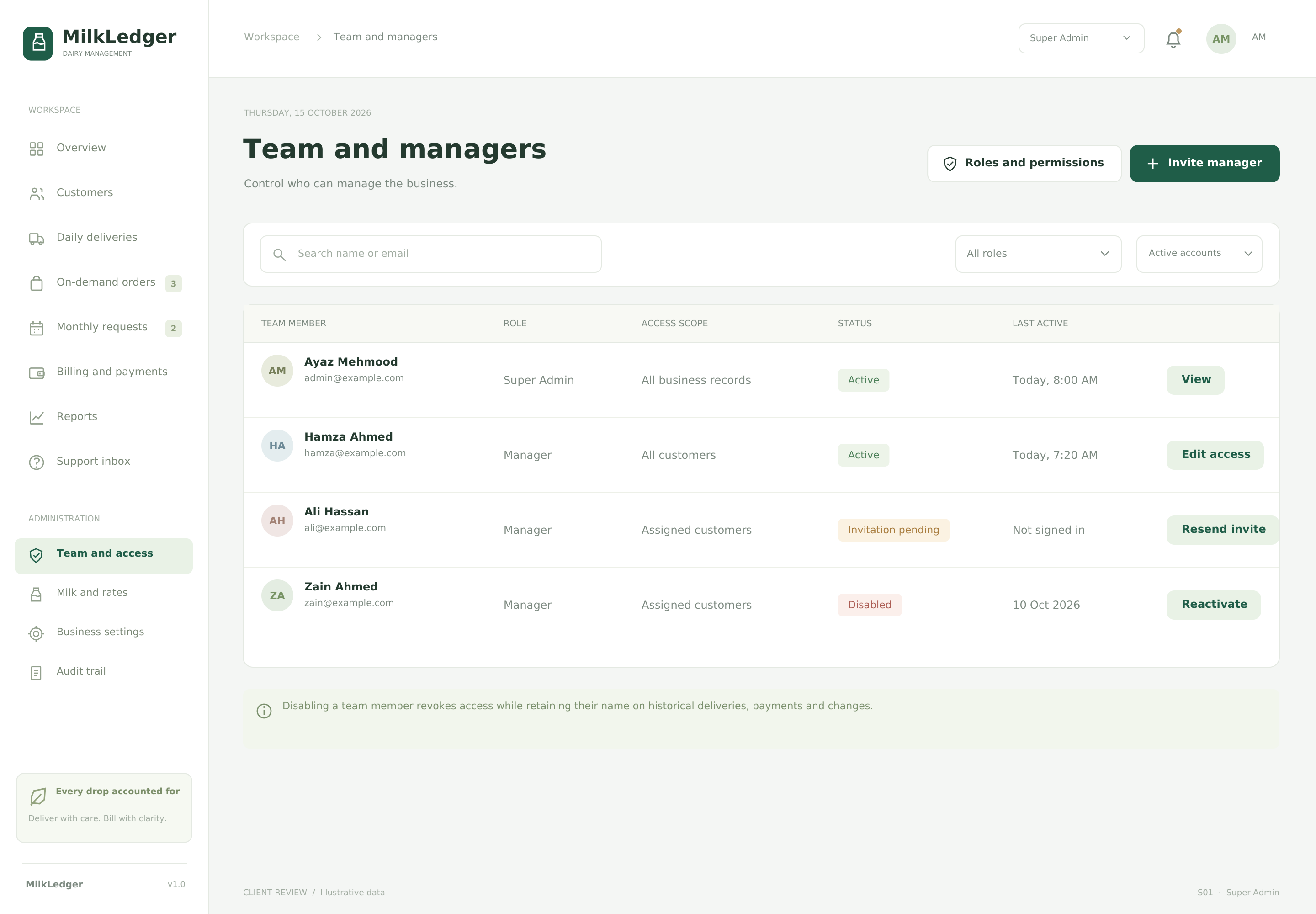Viewport: 1316px width, 914px height.
Task: Click the Invitation pending status badge
Action: click(893, 530)
